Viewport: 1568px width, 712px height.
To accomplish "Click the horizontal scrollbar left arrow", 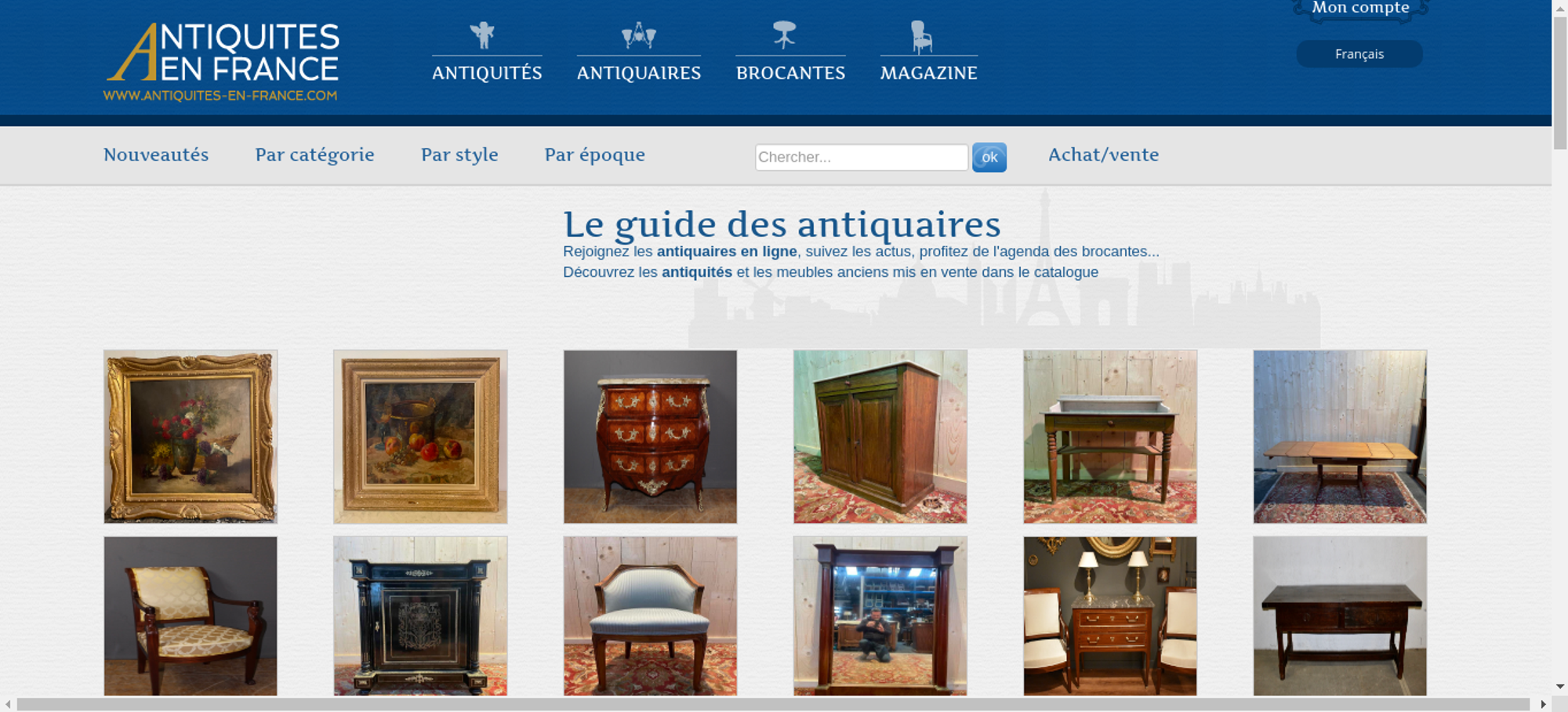I will [9, 704].
